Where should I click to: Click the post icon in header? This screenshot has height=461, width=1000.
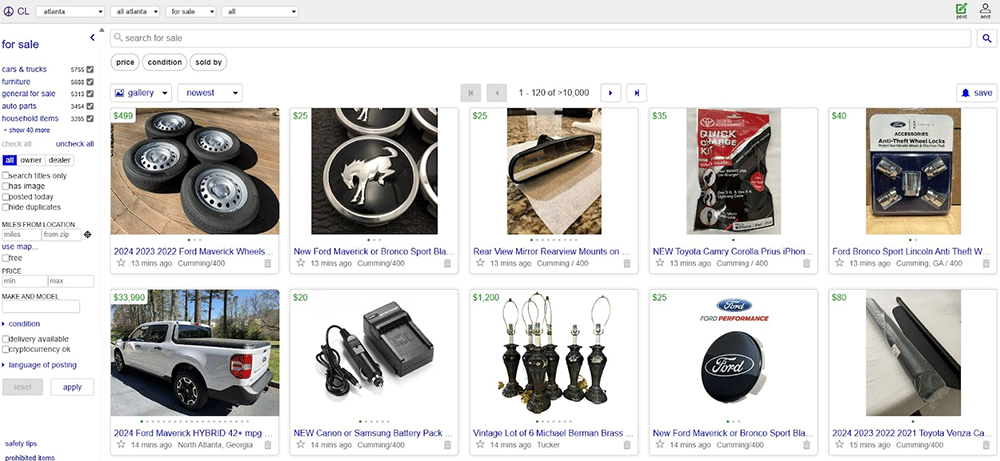(x=961, y=10)
